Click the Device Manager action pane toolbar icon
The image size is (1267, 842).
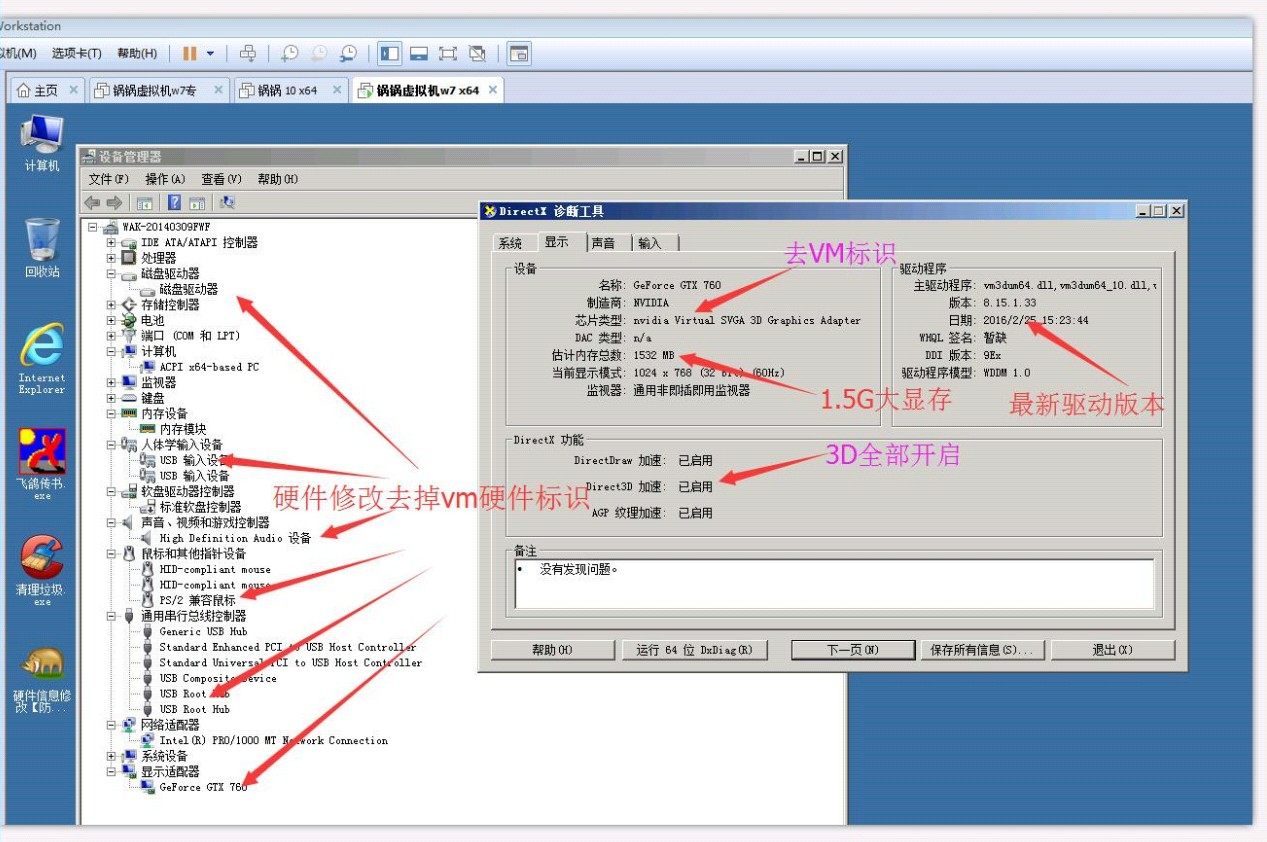[197, 202]
